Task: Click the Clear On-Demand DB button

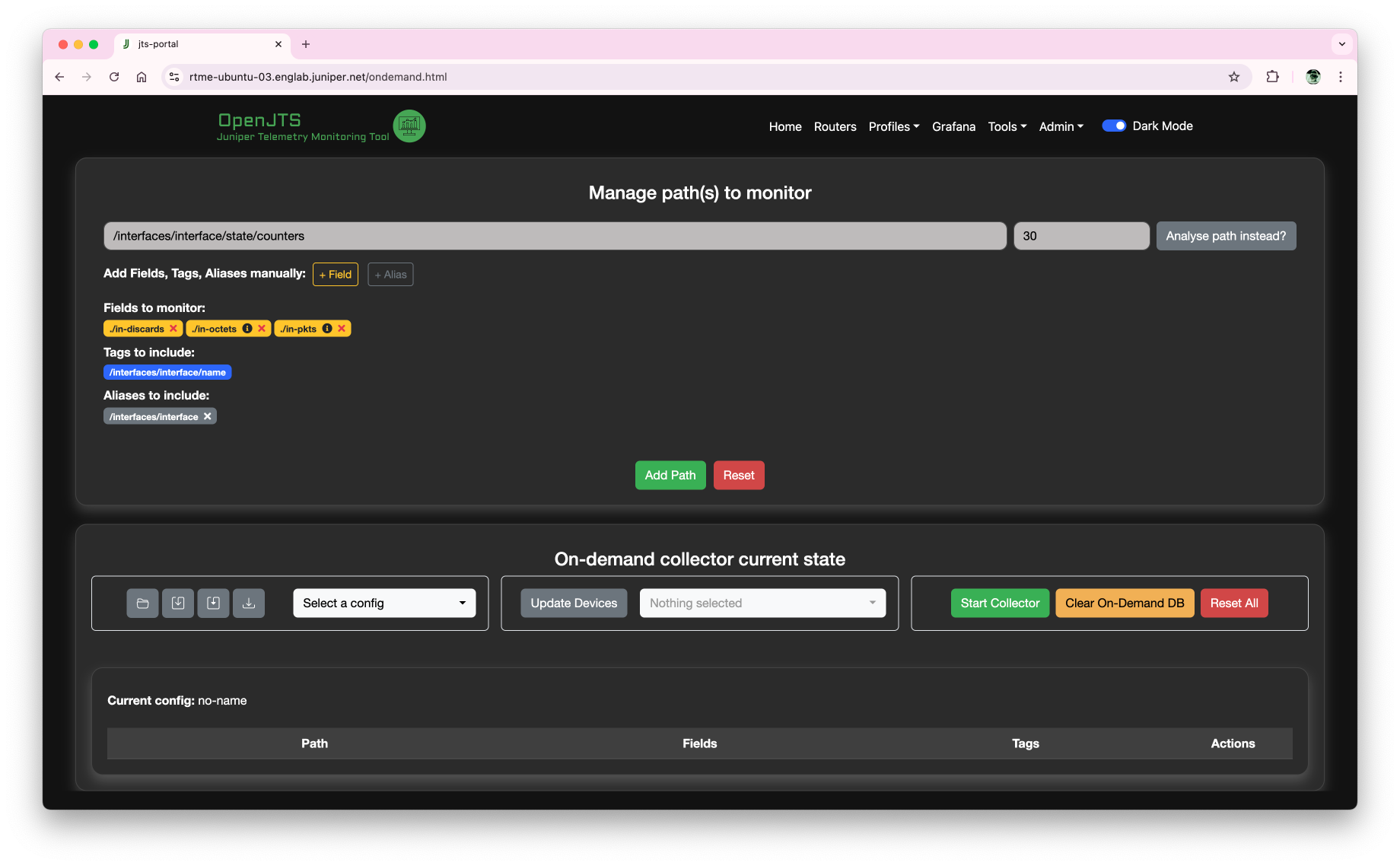Action: (1124, 603)
